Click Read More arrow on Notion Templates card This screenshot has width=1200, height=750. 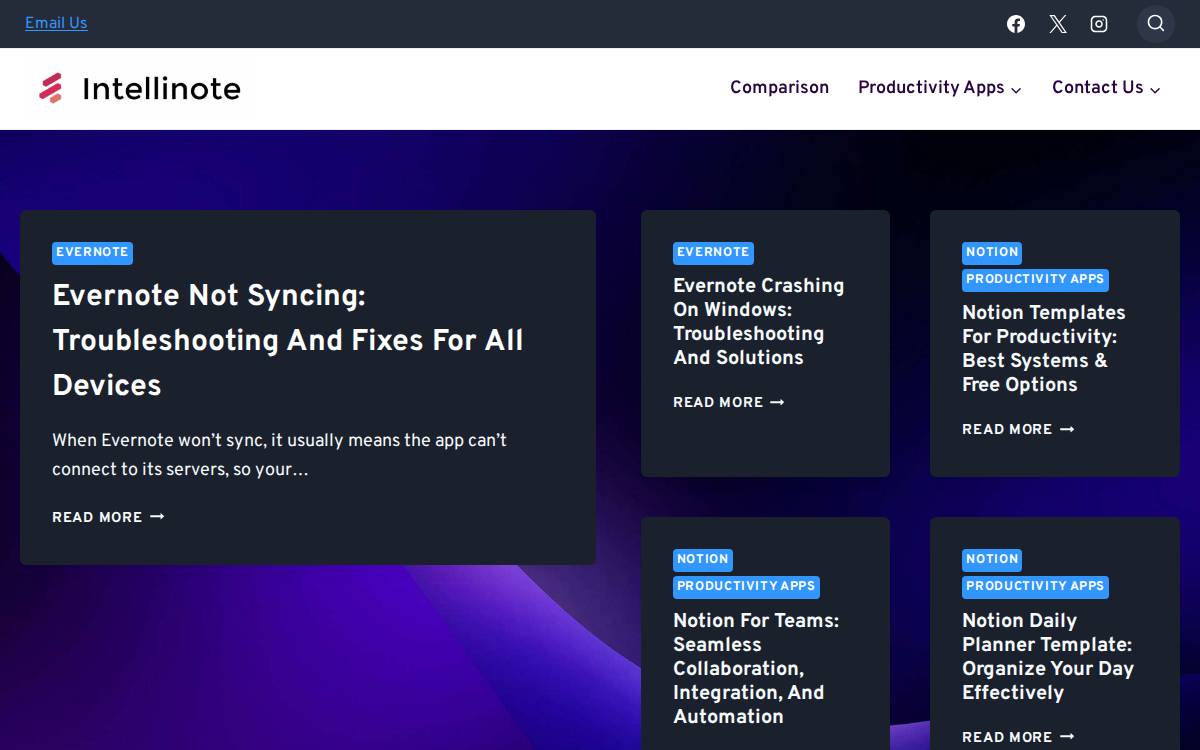tap(1067, 429)
